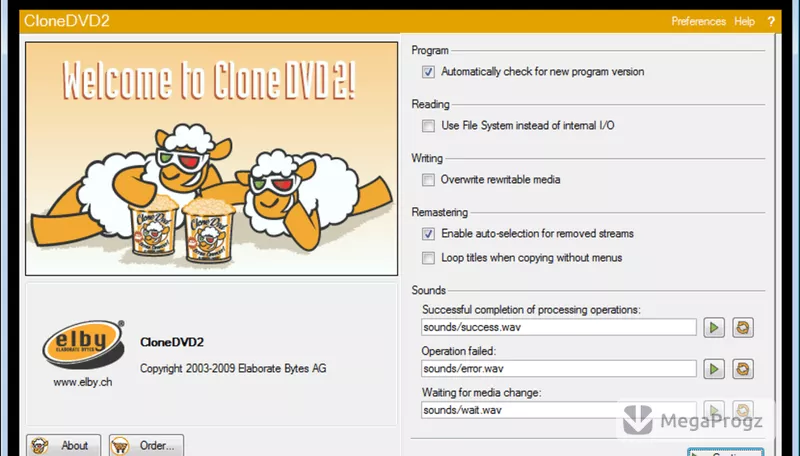This screenshot has height=456, width=800.
Task: Click the Operation failed label
Action: coord(459,351)
